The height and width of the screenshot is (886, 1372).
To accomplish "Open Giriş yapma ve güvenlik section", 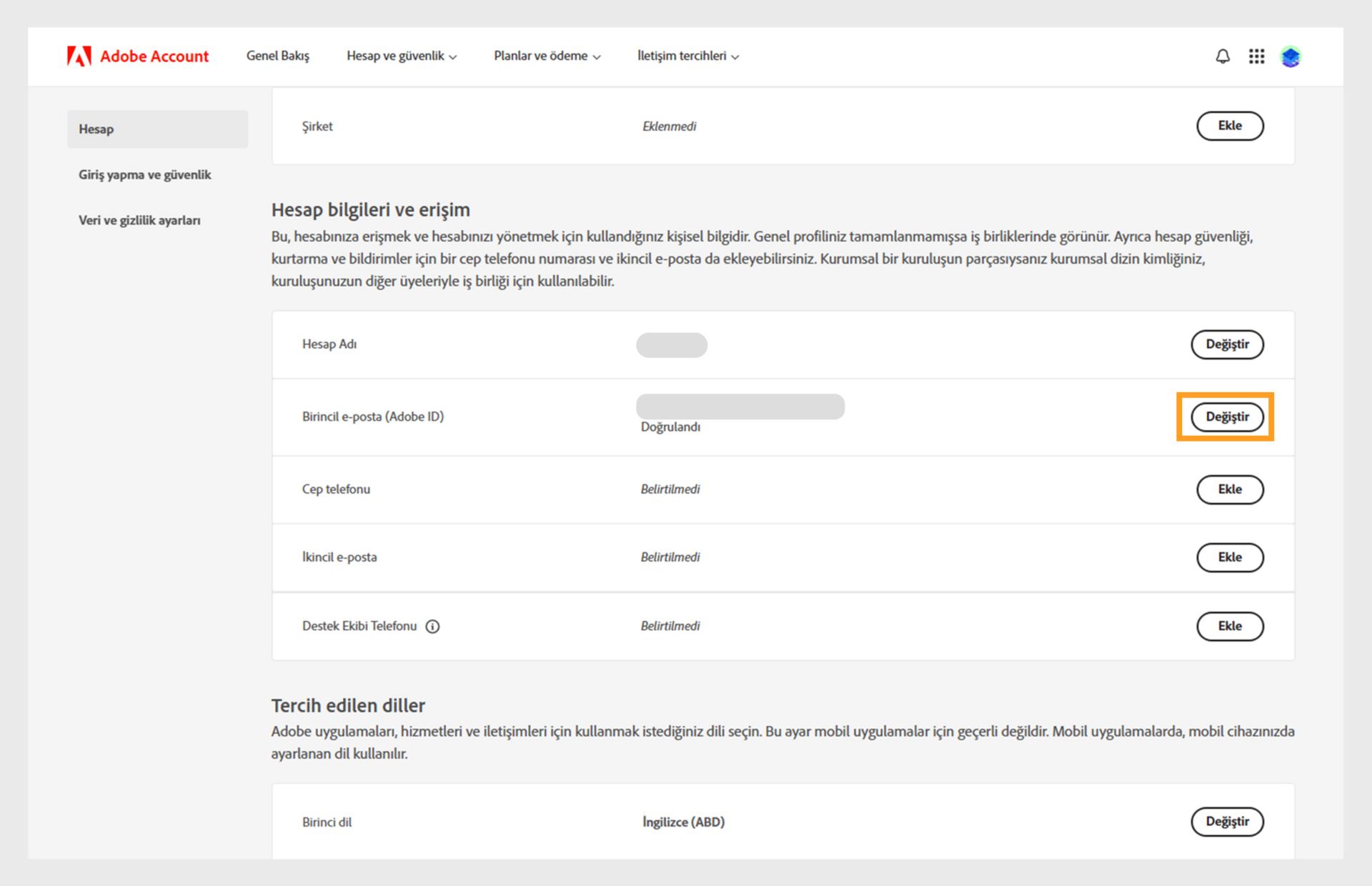I will click(x=145, y=175).
